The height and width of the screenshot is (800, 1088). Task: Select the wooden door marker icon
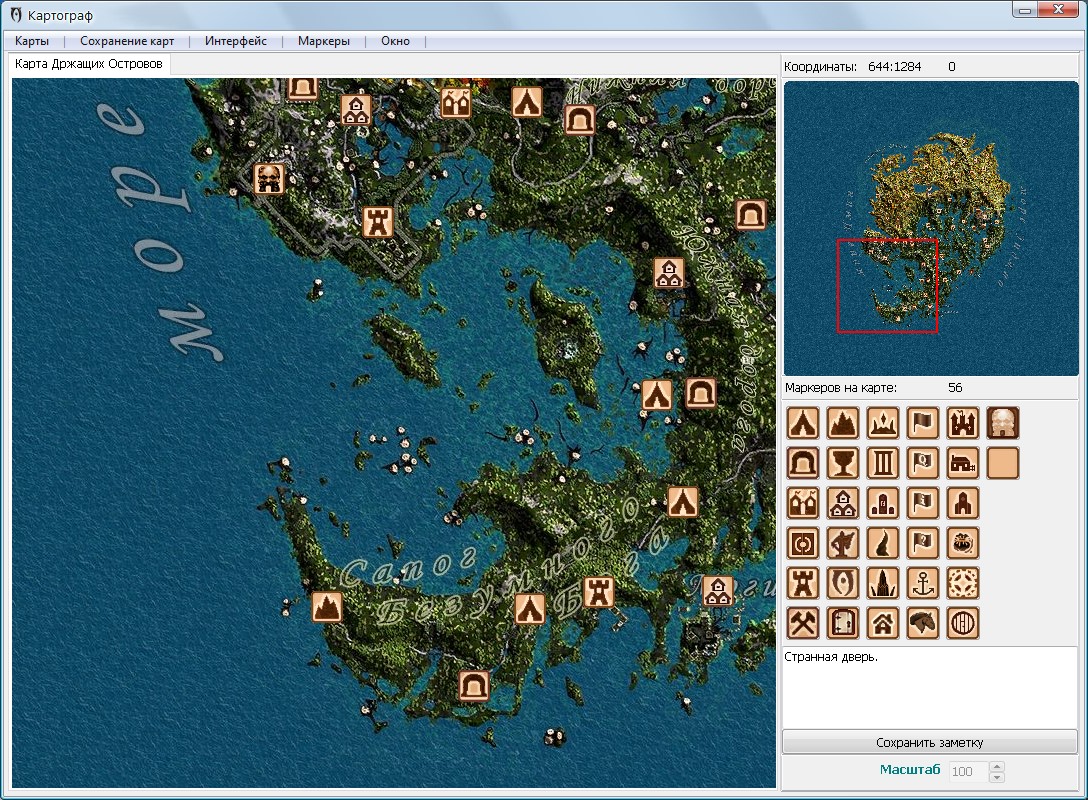click(x=843, y=623)
